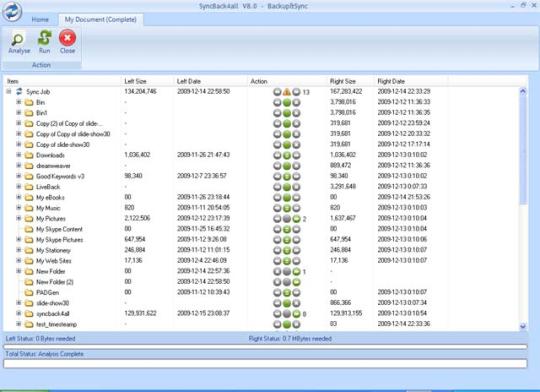This screenshot has height=392, width=540.
Task: Click the Sync Job sync arrows icon
Action: coord(19,92)
